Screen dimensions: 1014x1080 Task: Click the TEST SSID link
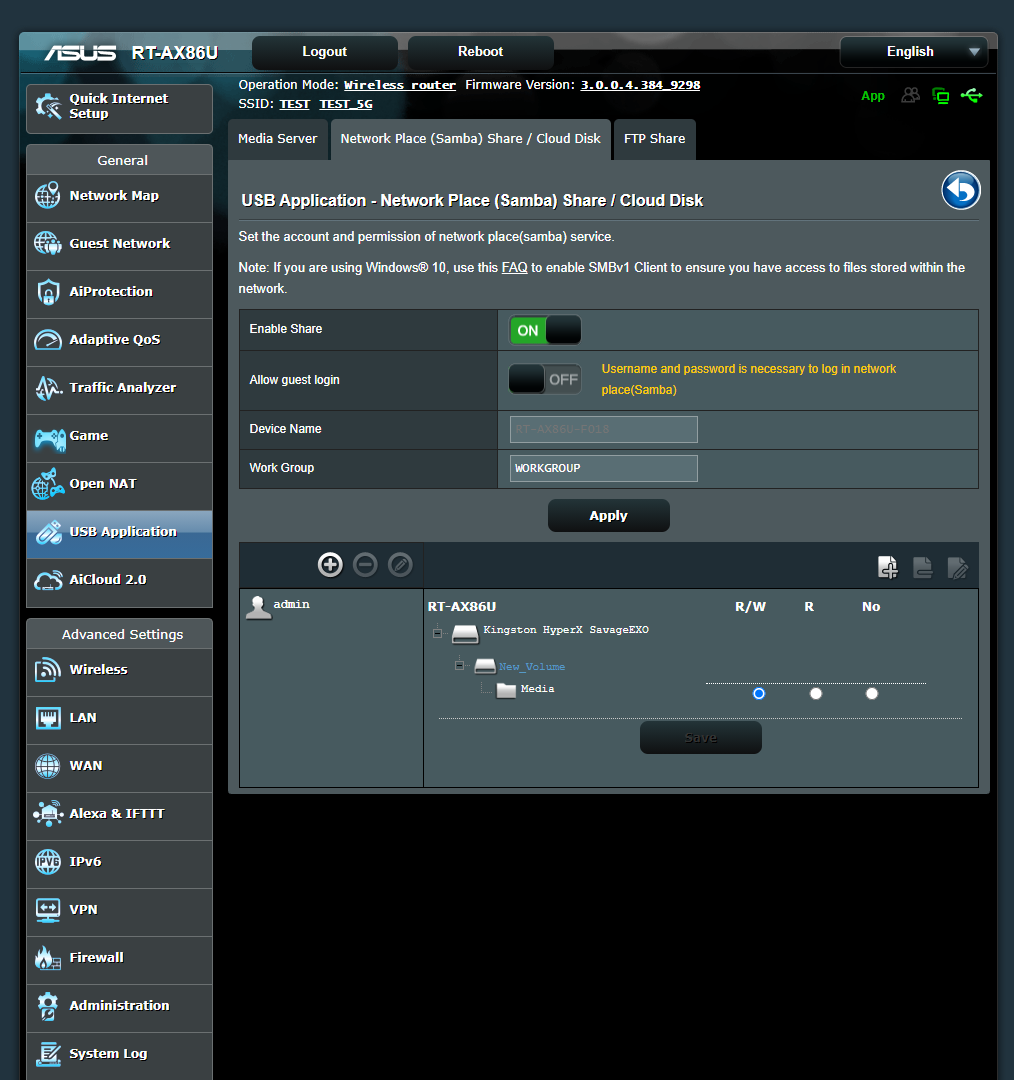[x=294, y=104]
